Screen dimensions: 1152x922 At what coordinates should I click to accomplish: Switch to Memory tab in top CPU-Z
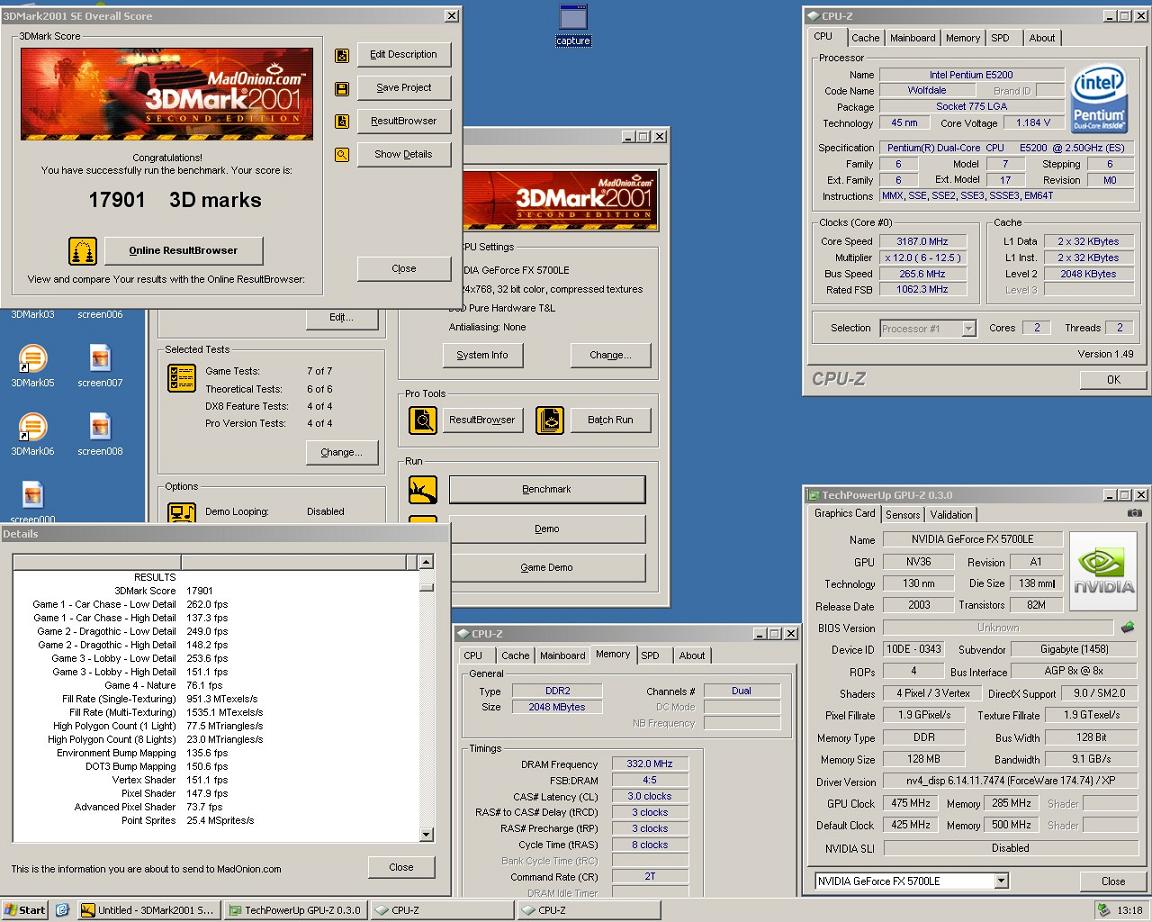tap(962, 38)
